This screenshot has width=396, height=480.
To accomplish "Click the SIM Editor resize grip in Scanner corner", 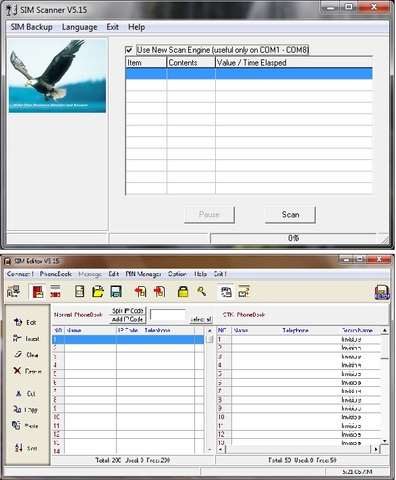I will (x=385, y=239).
